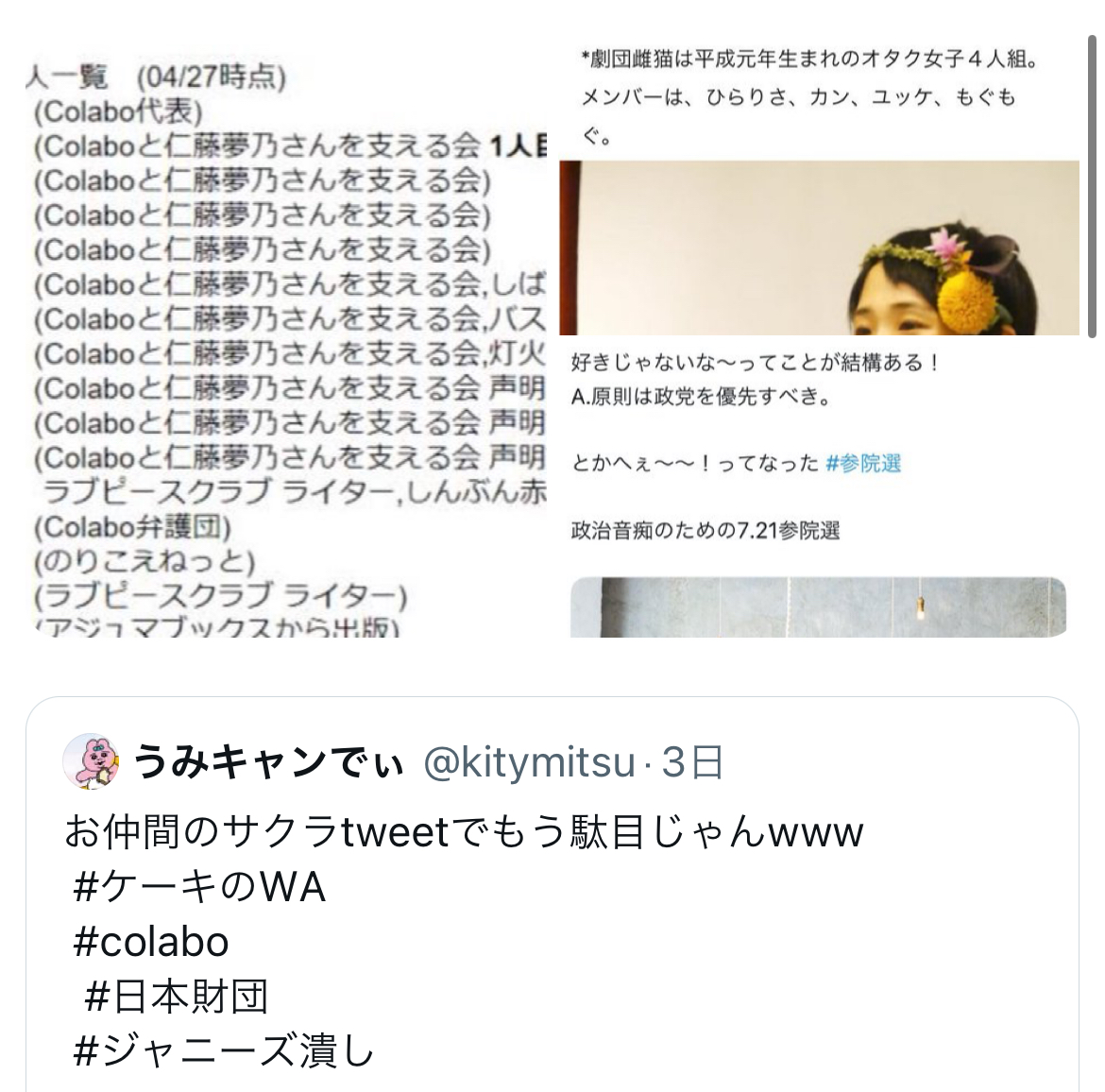The width and height of the screenshot is (1105, 1092).
Task: Open the #ジャニーズ潰し hashtag
Action: pyautogui.click(x=223, y=1051)
